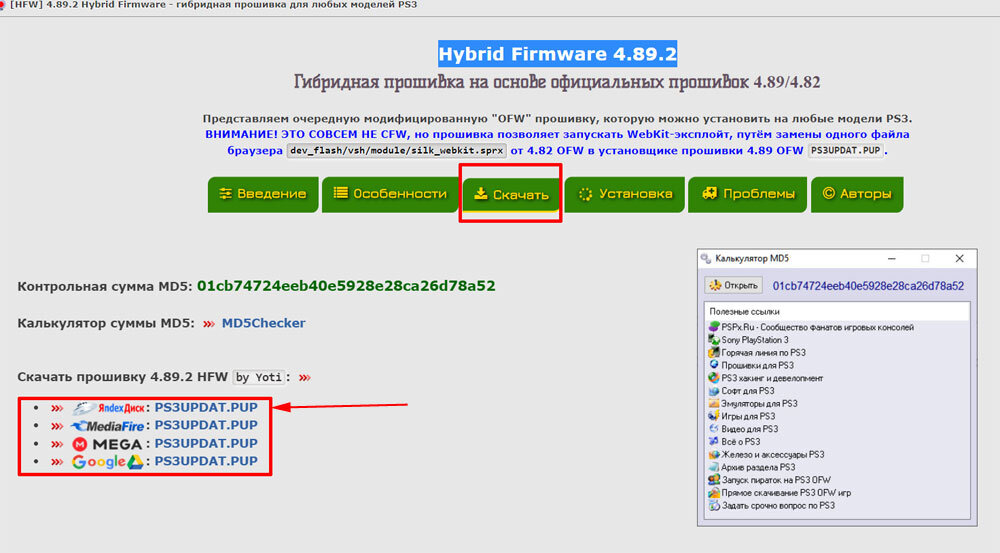Click the MEGA logo
1000x553 pixels.
[107, 444]
